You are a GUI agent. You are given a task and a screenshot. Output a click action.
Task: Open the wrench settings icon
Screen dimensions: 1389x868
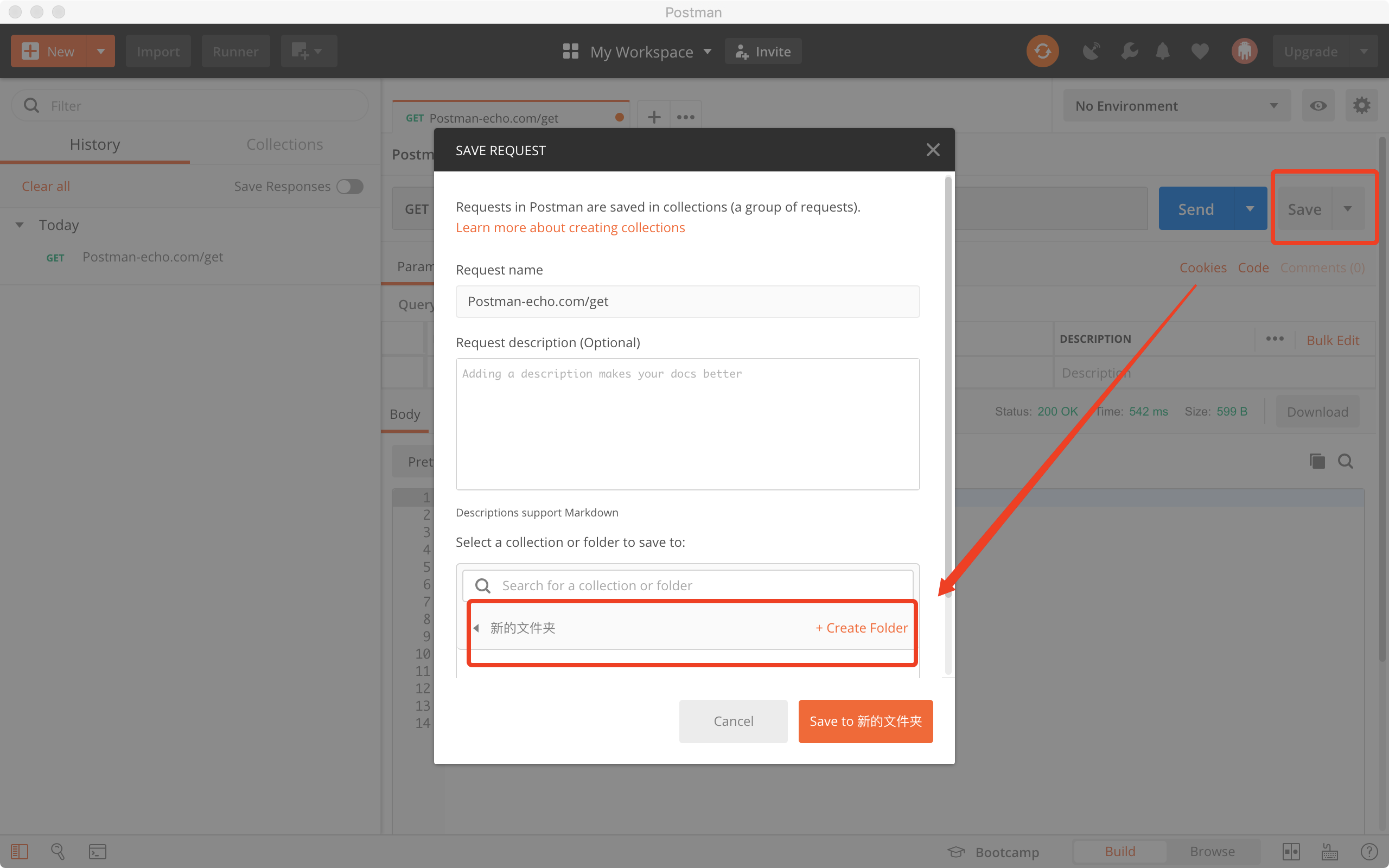pyautogui.click(x=1129, y=51)
